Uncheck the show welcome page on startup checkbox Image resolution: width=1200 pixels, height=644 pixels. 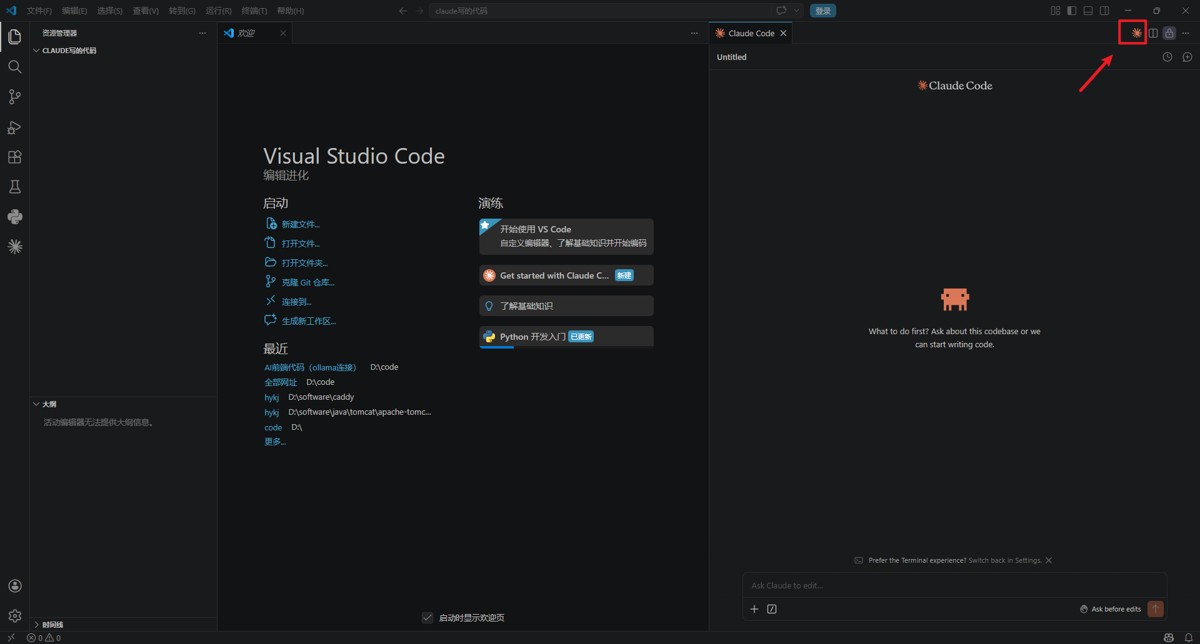(x=427, y=617)
